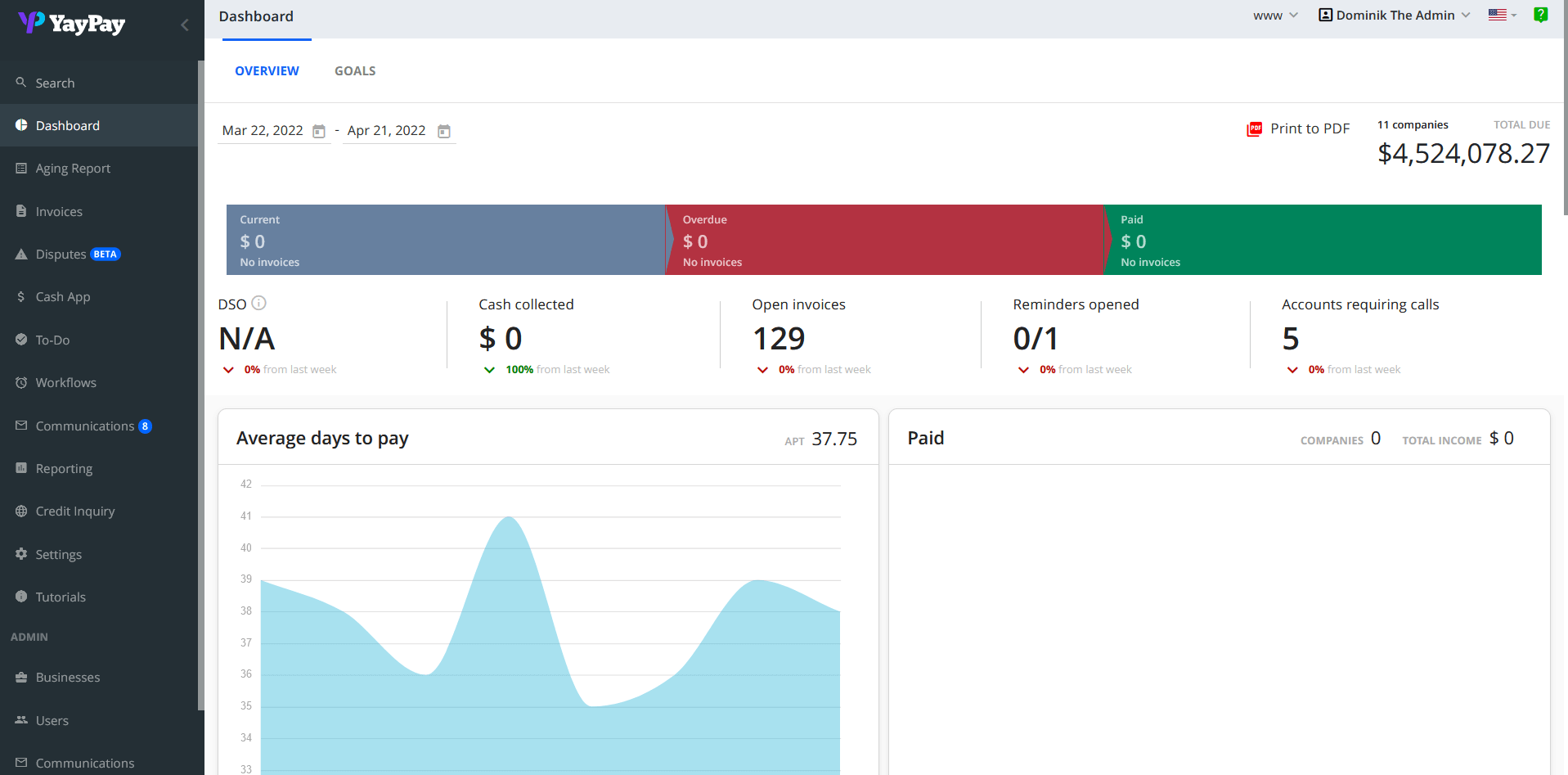
Task: Click the Credit Inquiry globe icon
Action: click(21, 511)
